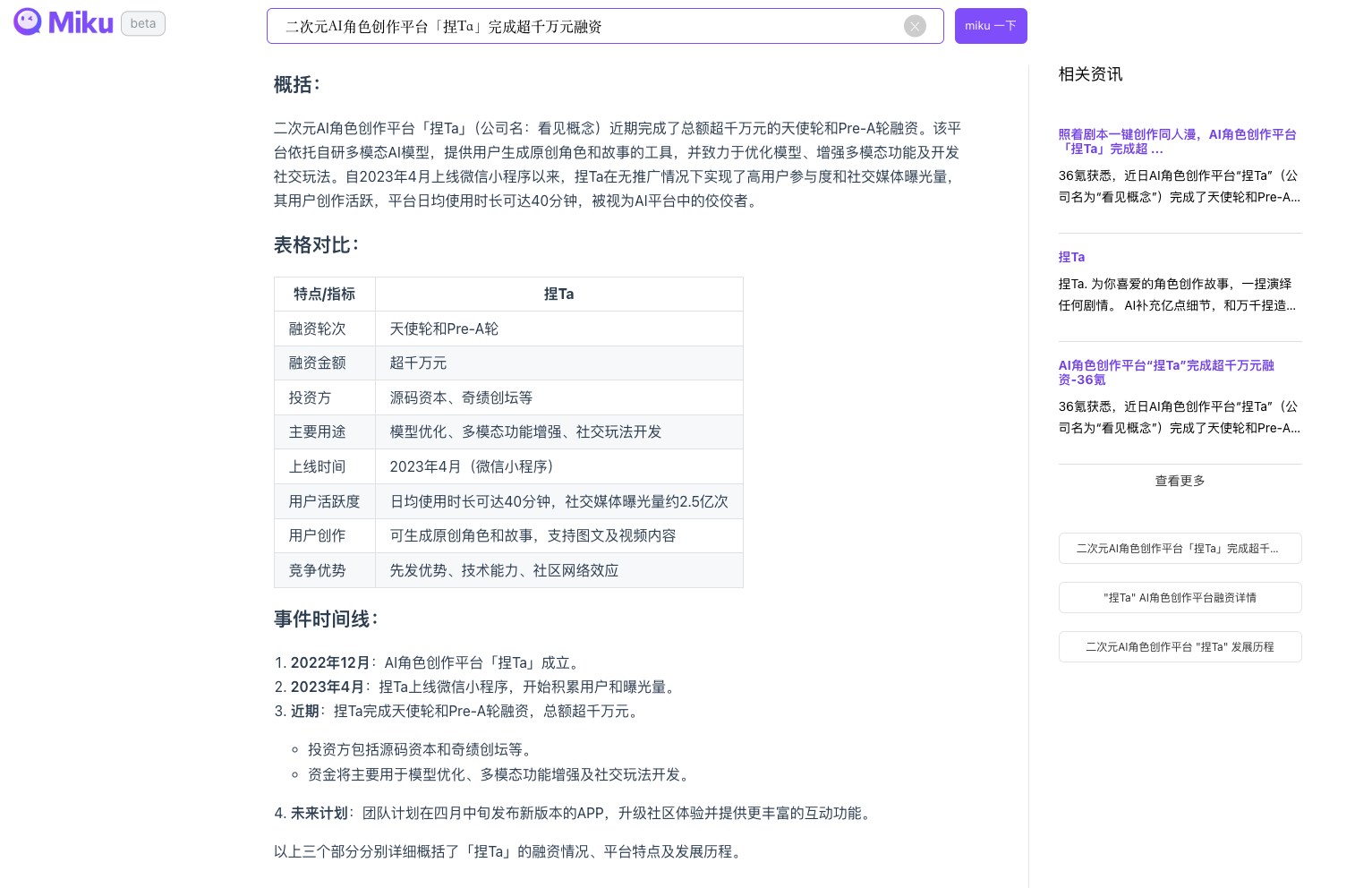Click the '天使轮和Pre-A轮' table cell
Viewport: 1372px width, 888px height.
[x=559, y=329]
